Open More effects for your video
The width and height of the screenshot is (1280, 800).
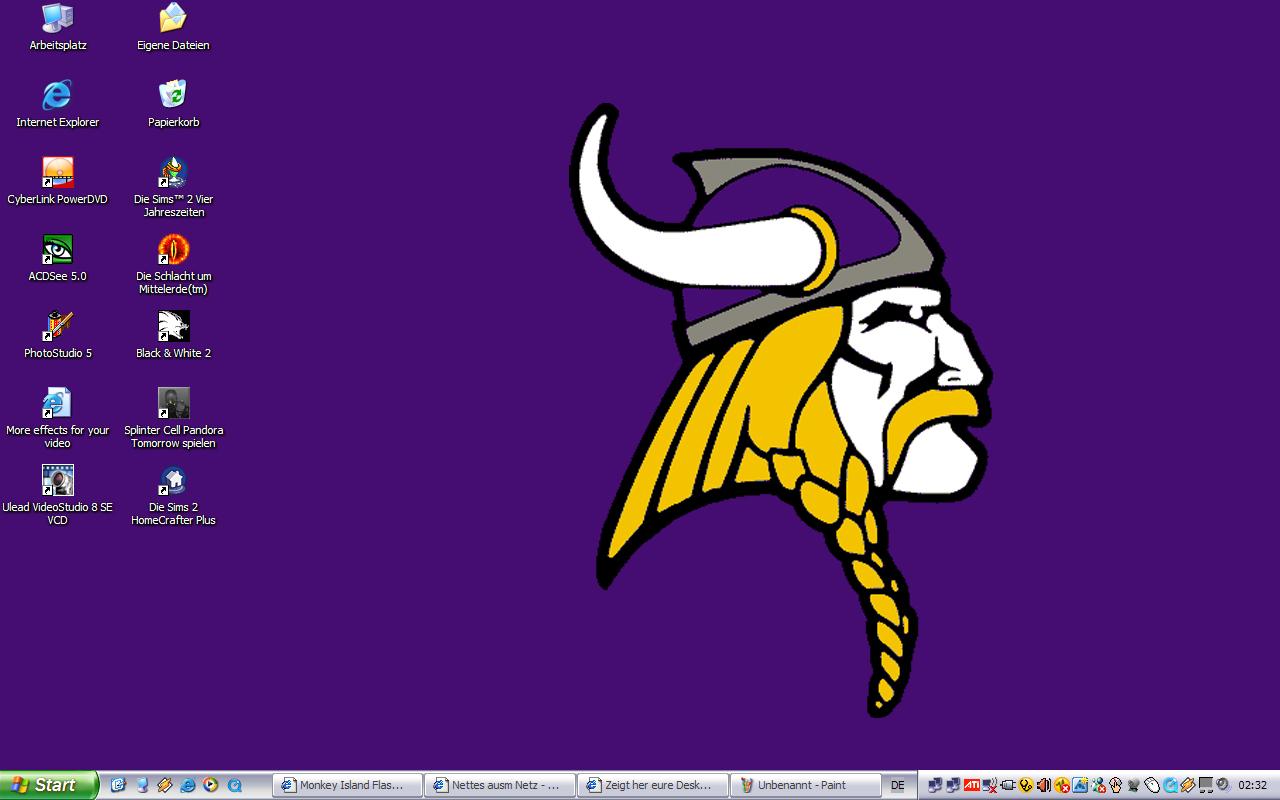tap(57, 418)
